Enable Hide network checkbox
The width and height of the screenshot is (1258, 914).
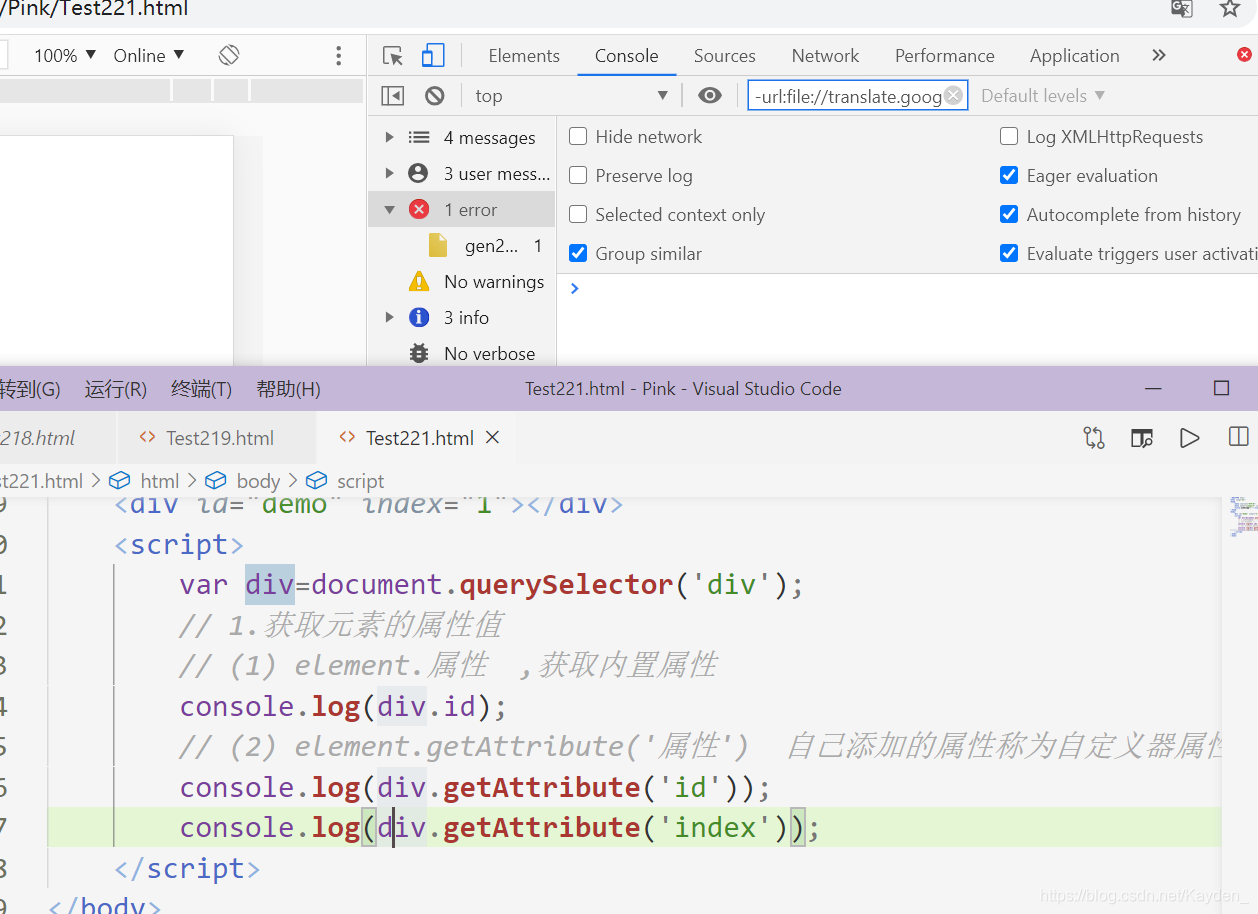coord(578,137)
